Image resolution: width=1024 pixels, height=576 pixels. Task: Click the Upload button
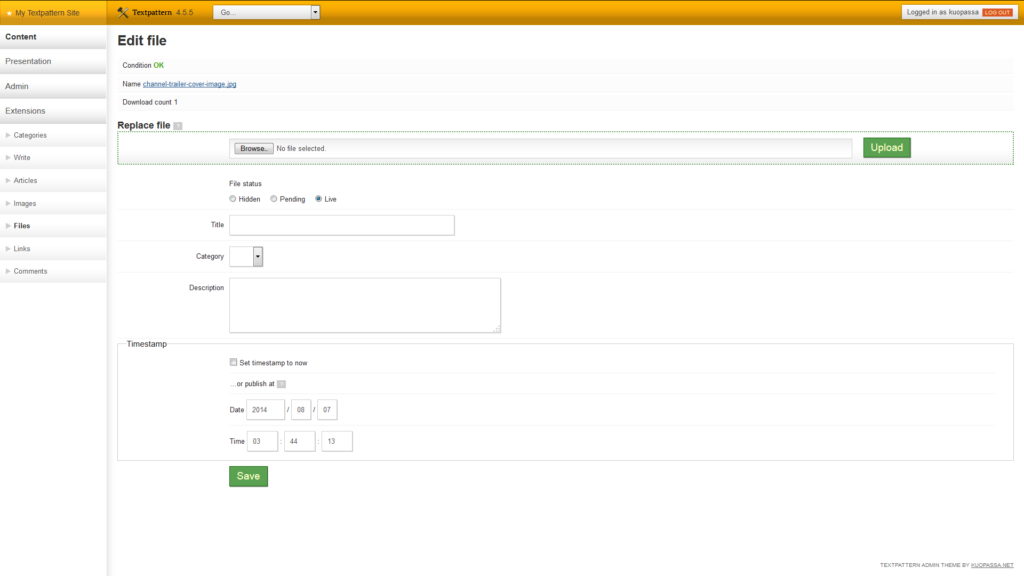pos(886,147)
